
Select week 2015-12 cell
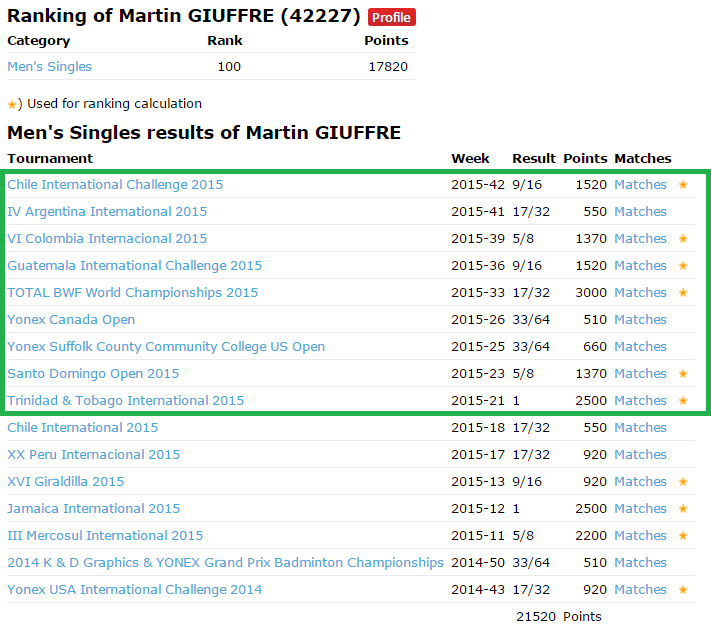478,508
